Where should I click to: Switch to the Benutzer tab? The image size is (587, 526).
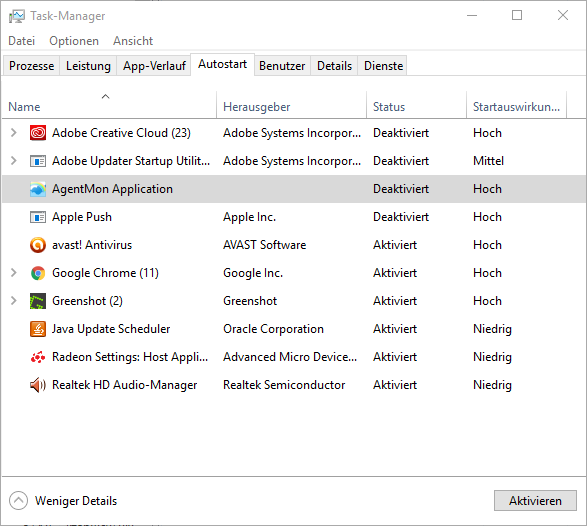(x=282, y=66)
